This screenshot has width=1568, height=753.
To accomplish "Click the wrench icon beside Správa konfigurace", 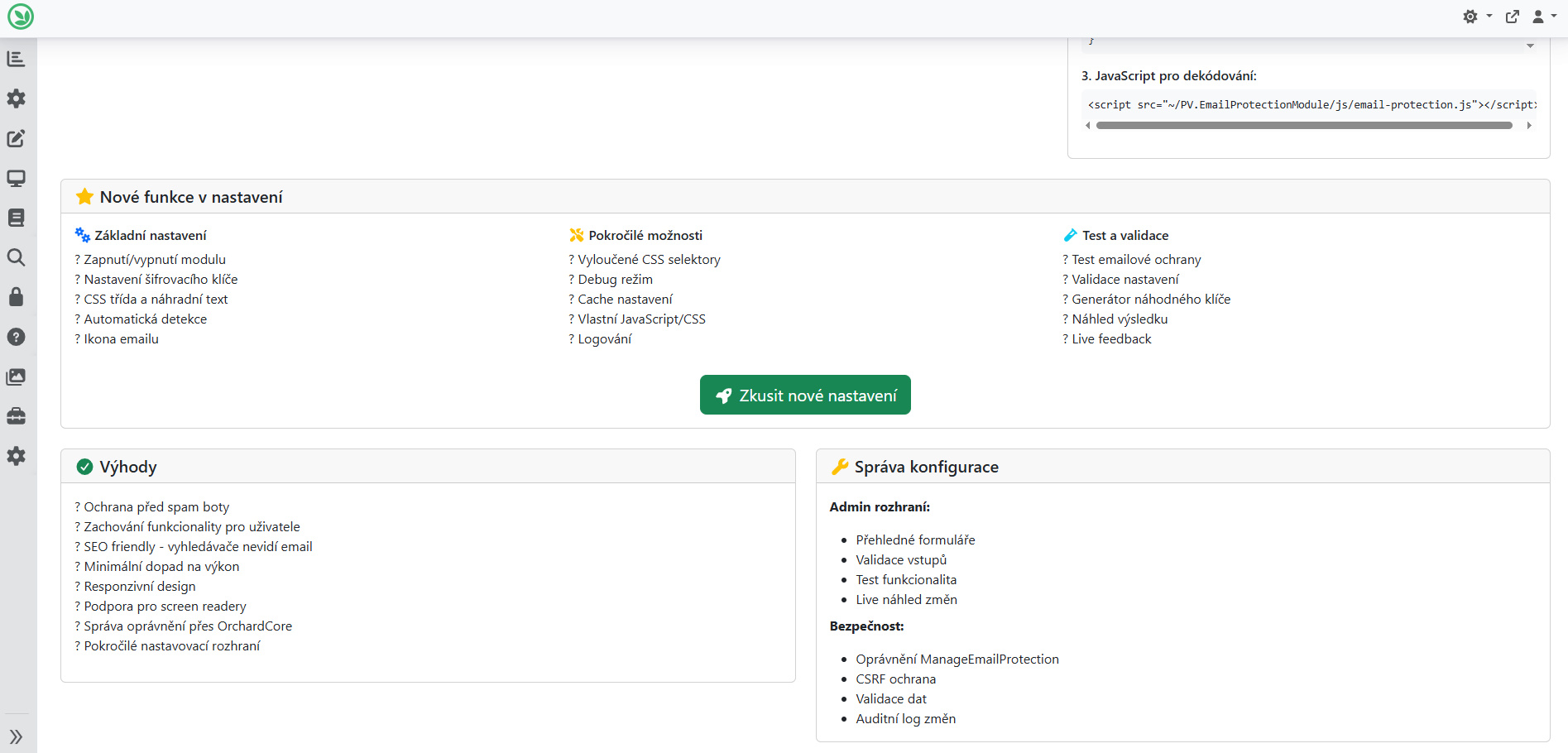I will [840, 467].
